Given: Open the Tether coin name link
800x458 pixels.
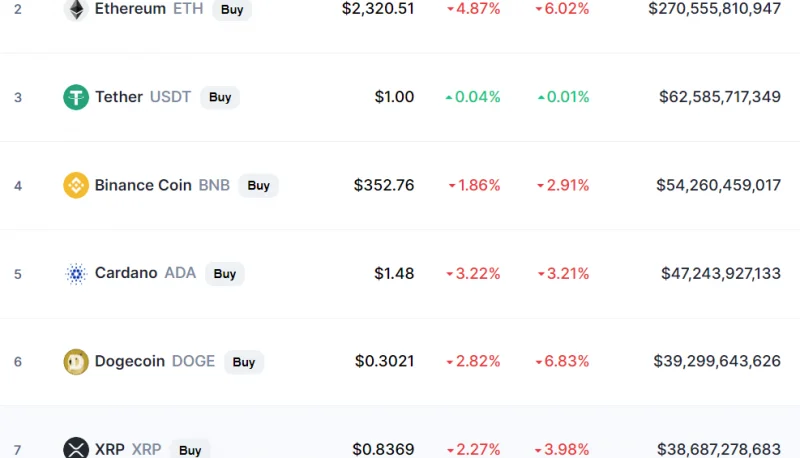Looking at the screenshot, I should (119, 96).
